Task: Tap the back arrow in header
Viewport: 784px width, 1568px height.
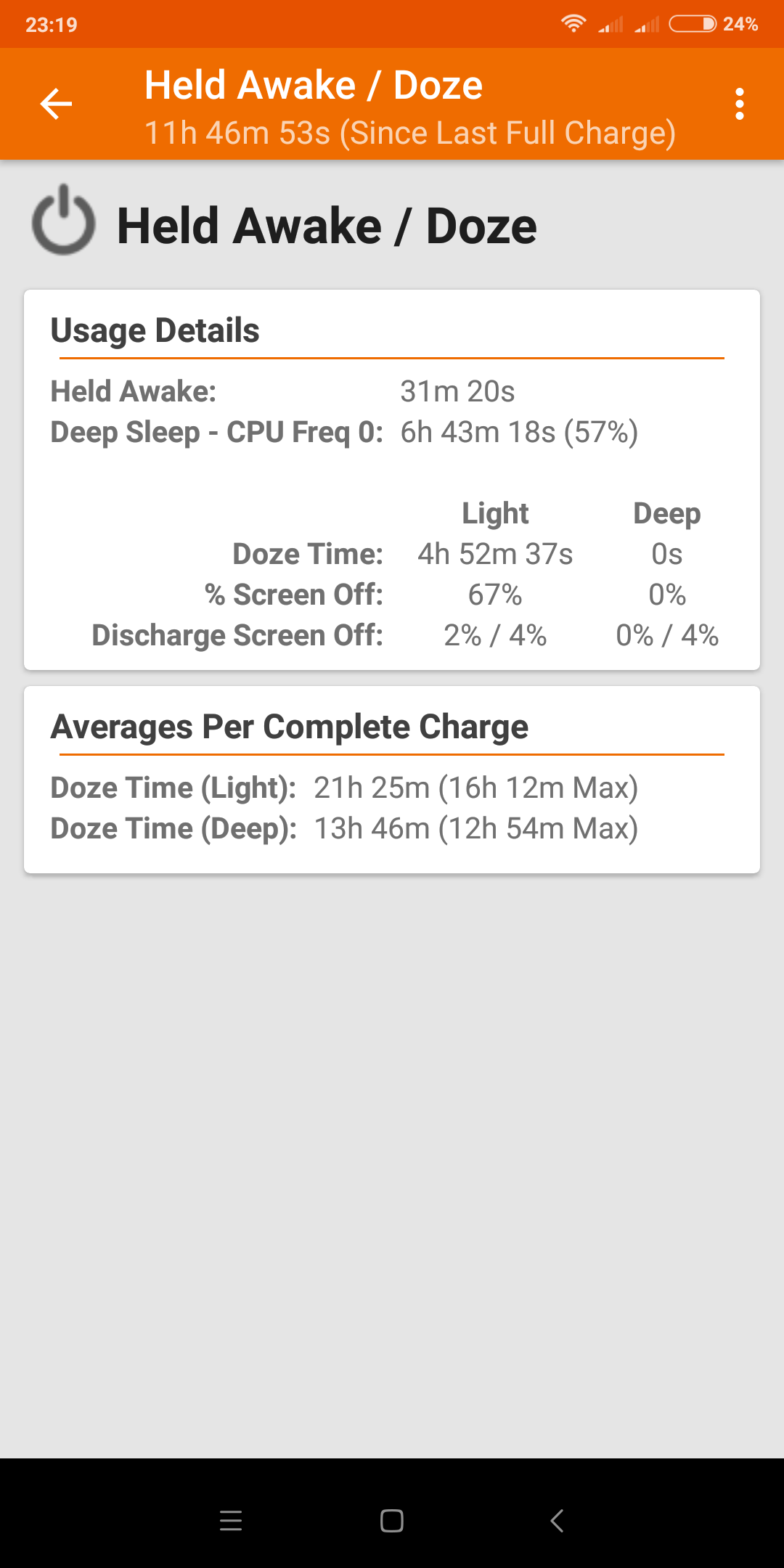Action: click(x=56, y=104)
